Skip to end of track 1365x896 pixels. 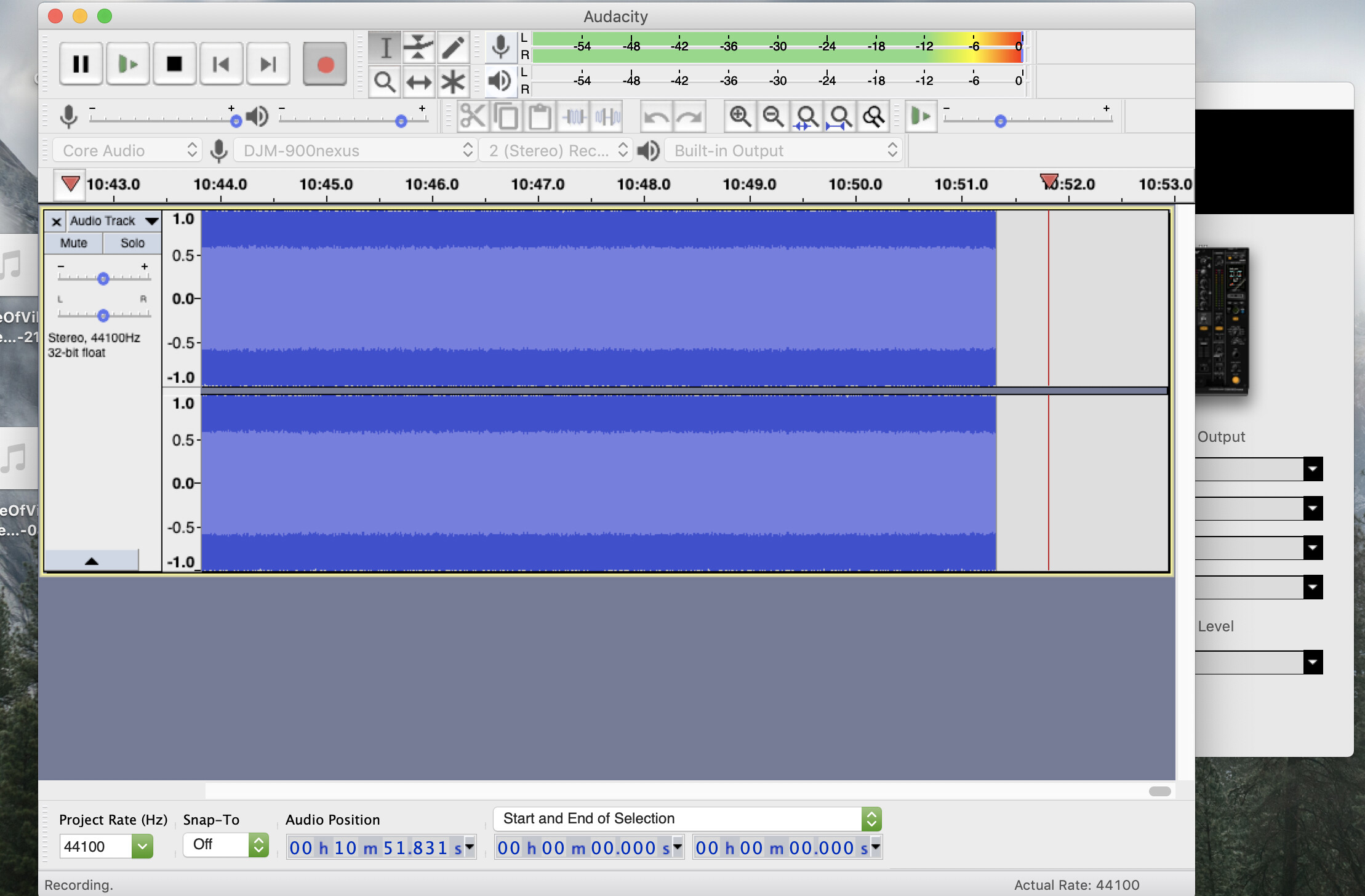(x=268, y=64)
